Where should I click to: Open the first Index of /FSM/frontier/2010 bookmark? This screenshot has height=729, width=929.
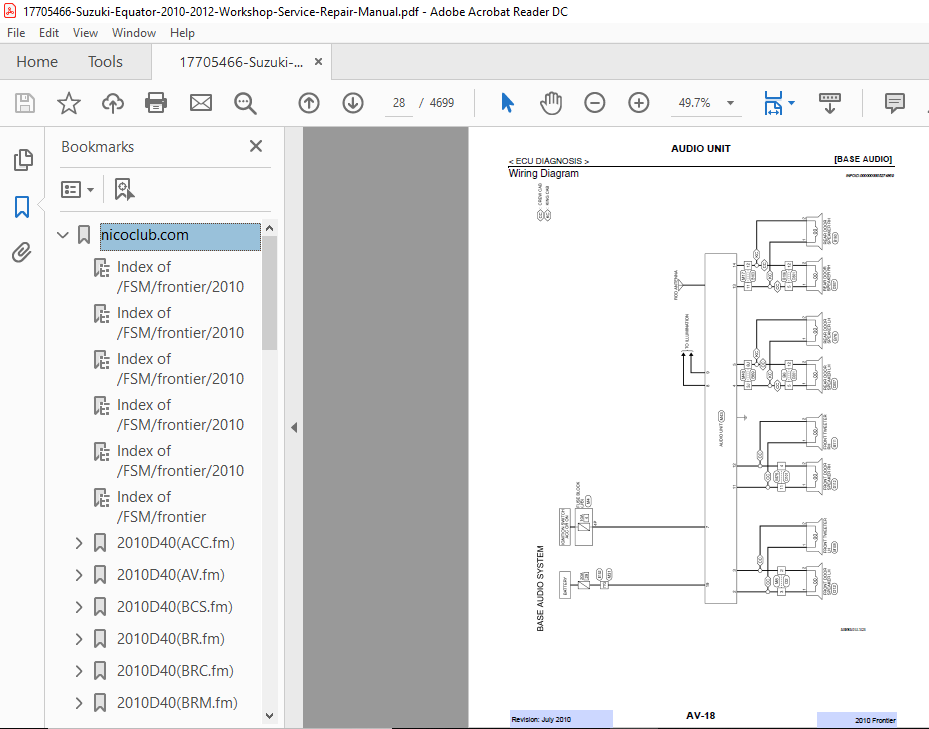point(180,277)
